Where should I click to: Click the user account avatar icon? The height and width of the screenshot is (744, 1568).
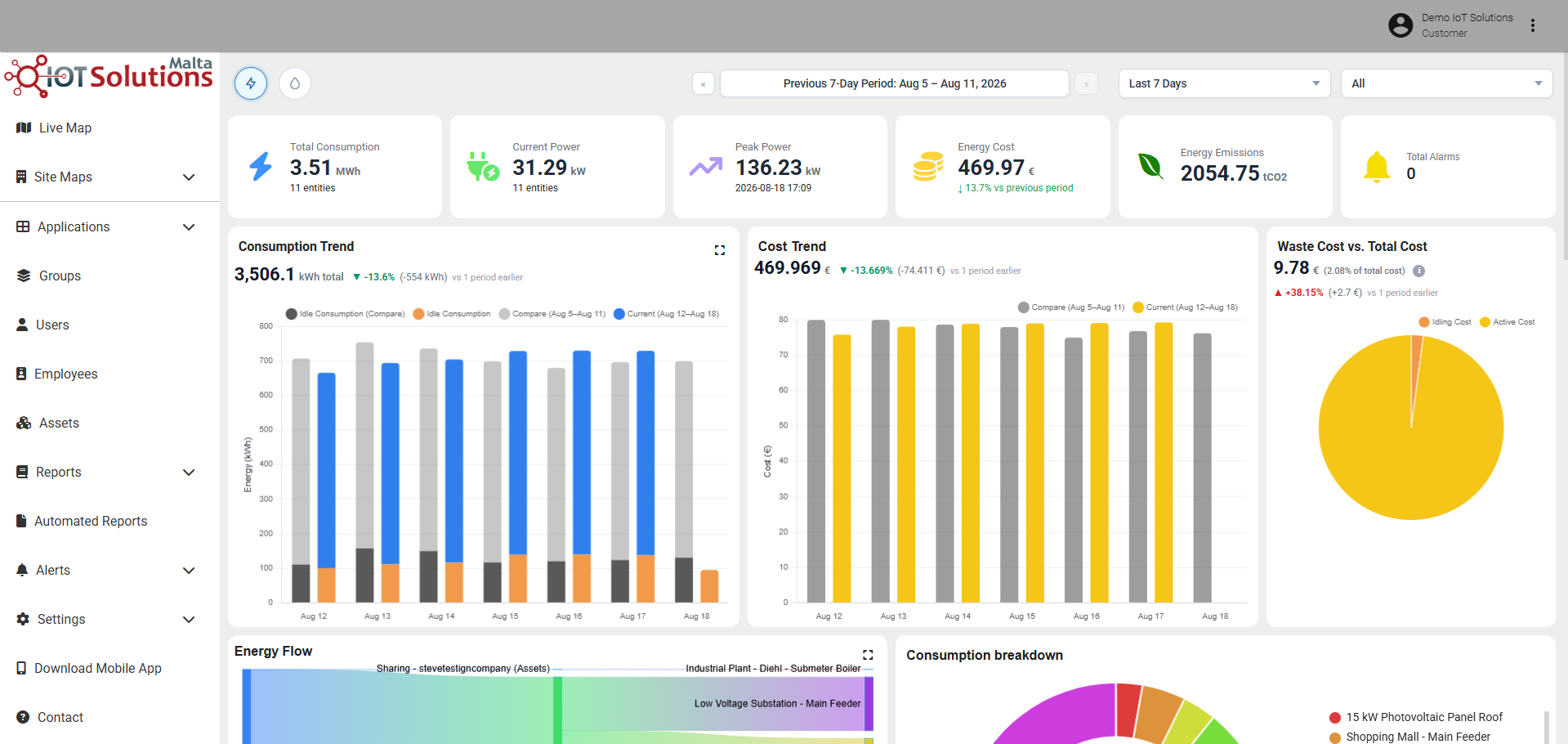[x=1400, y=25]
